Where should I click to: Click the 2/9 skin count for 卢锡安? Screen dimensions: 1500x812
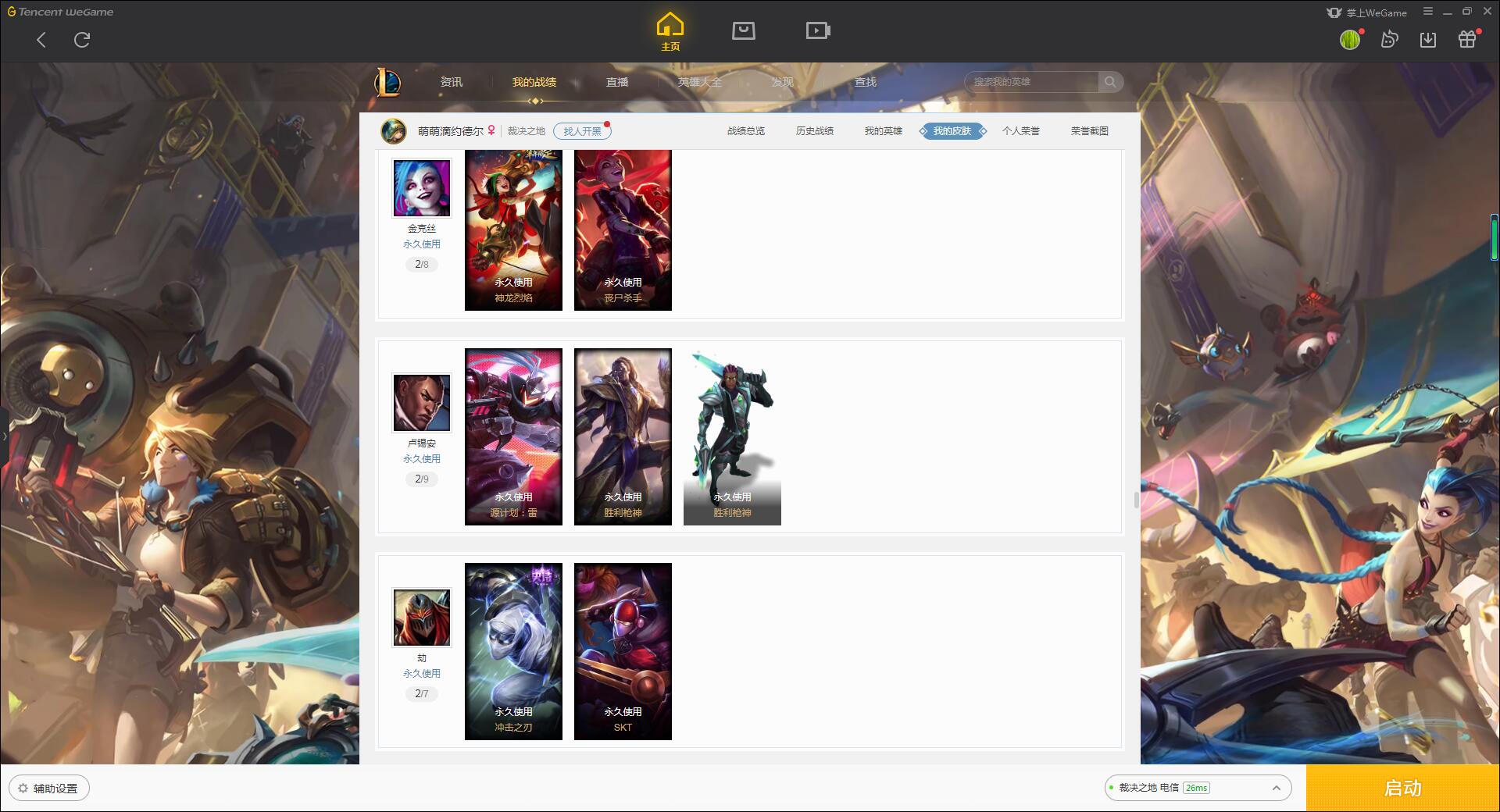click(422, 479)
